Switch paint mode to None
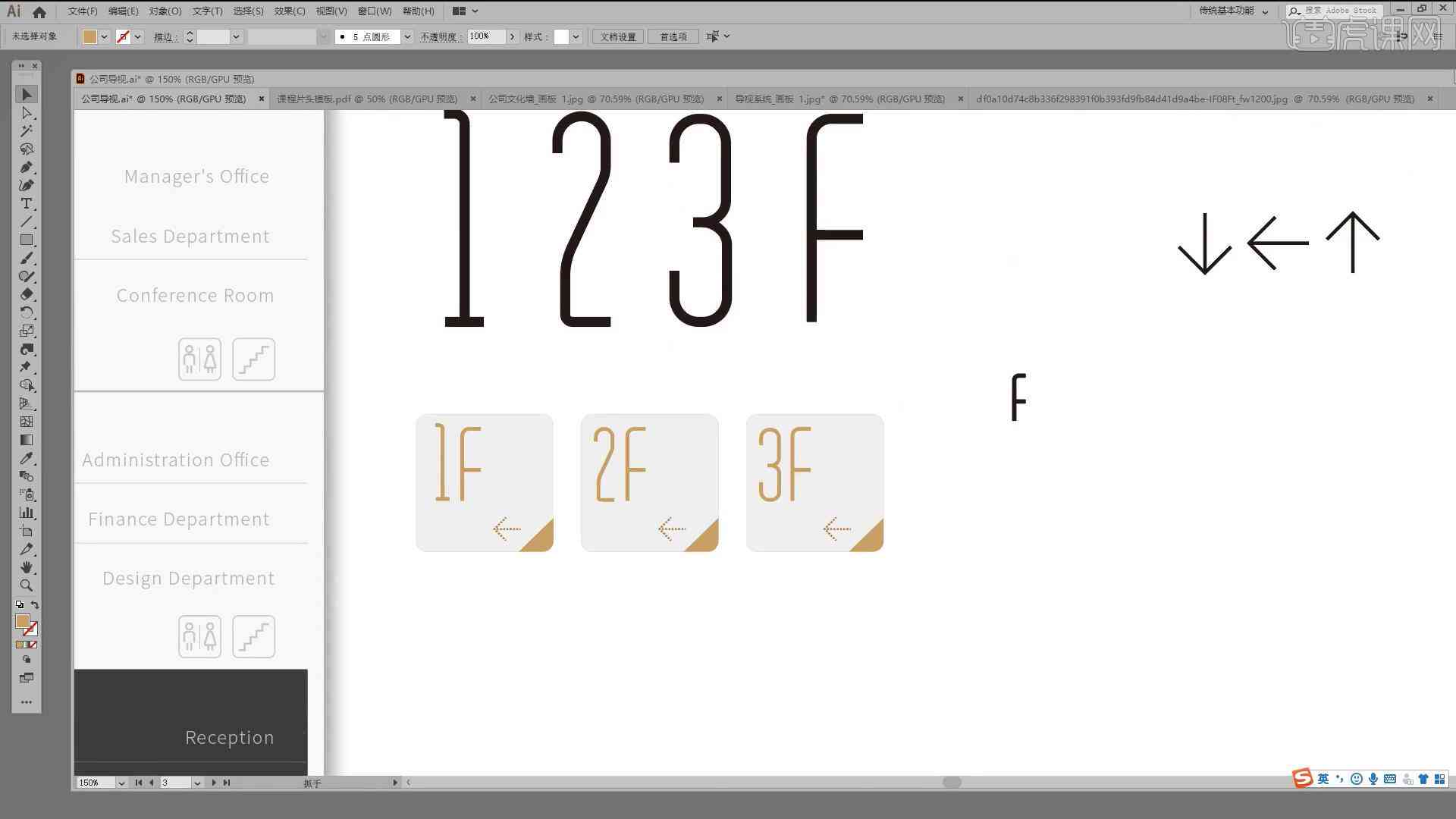Image resolution: width=1456 pixels, height=819 pixels. tap(33, 645)
